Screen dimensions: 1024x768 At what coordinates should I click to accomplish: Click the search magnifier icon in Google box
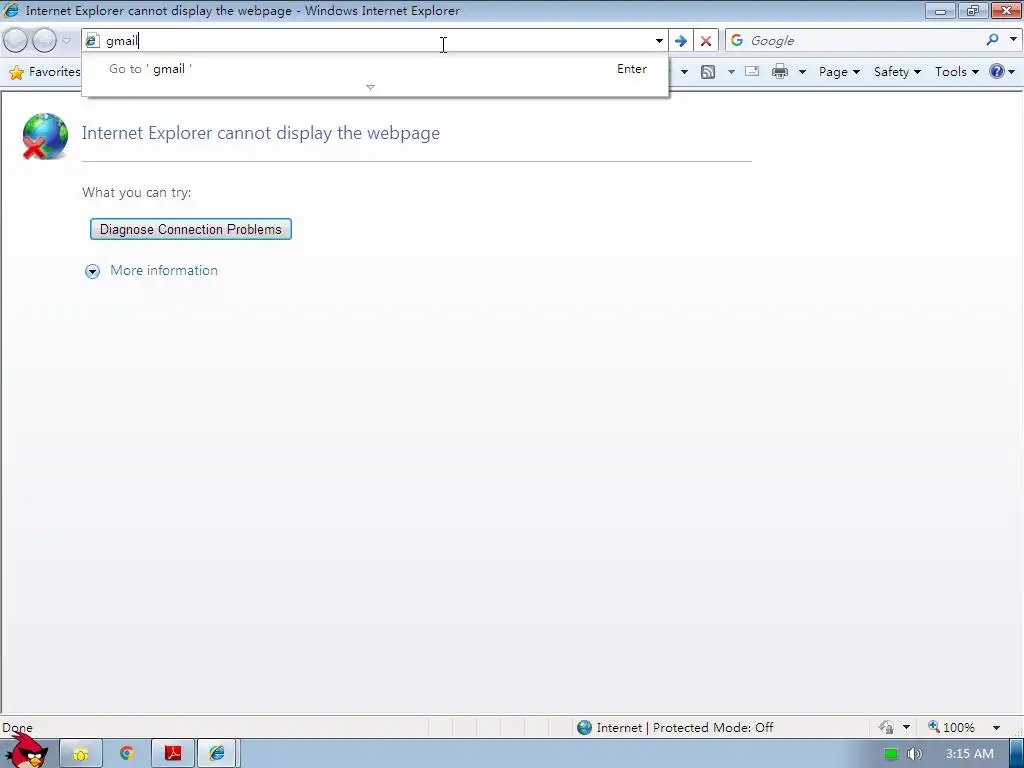tap(992, 40)
